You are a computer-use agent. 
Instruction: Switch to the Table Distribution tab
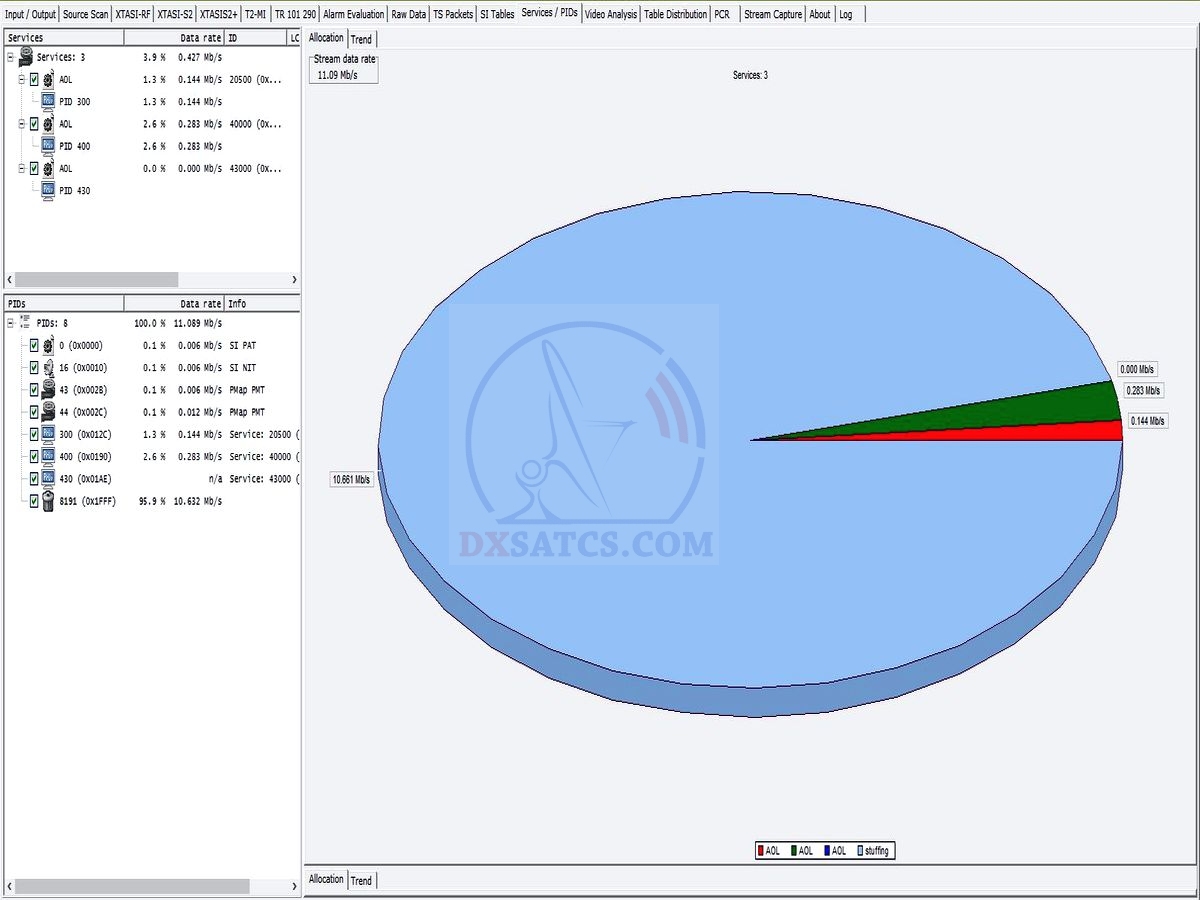point(675,14)
